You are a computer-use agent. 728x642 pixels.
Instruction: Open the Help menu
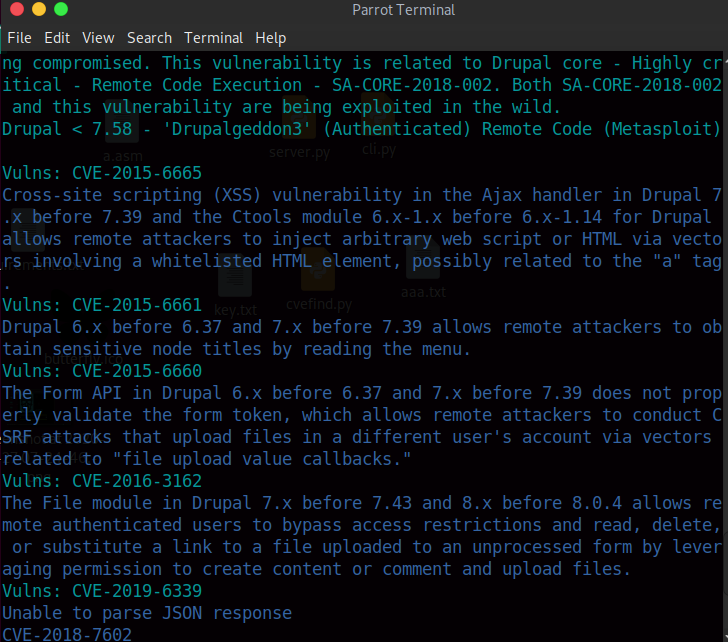click(270, 38)
